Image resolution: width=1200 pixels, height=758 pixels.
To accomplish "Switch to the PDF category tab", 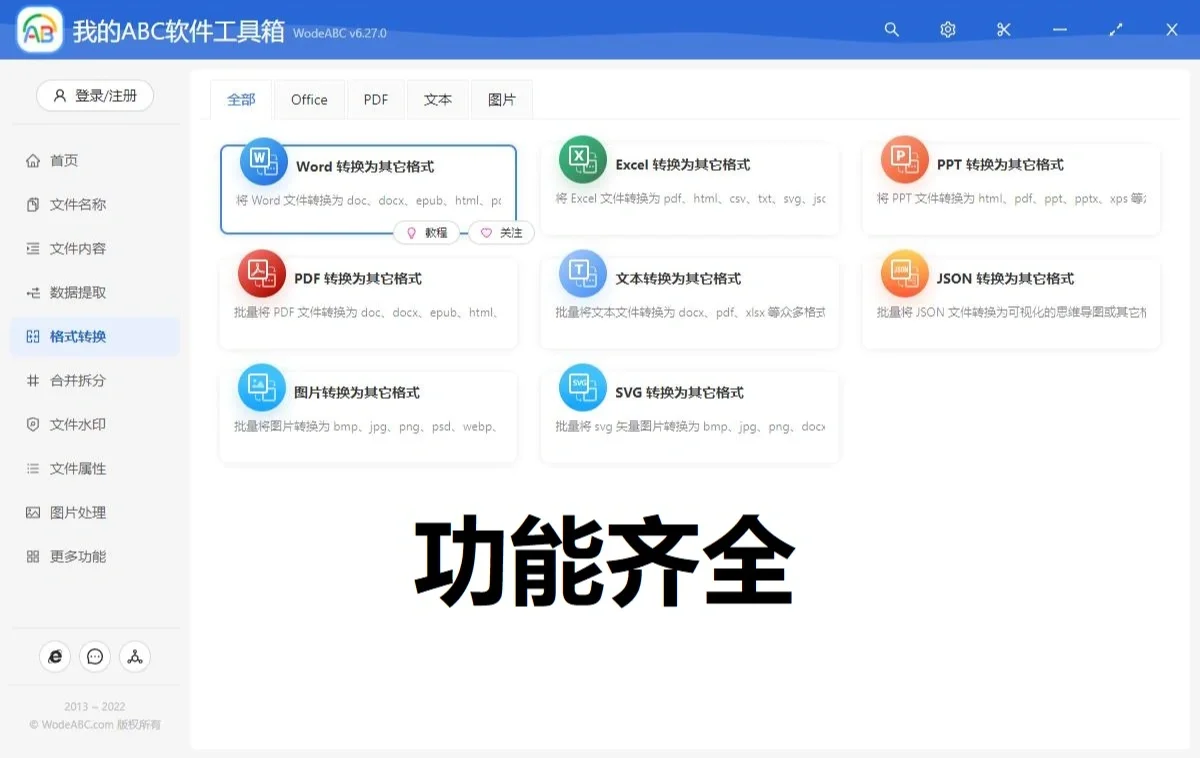I will [375, 99].
